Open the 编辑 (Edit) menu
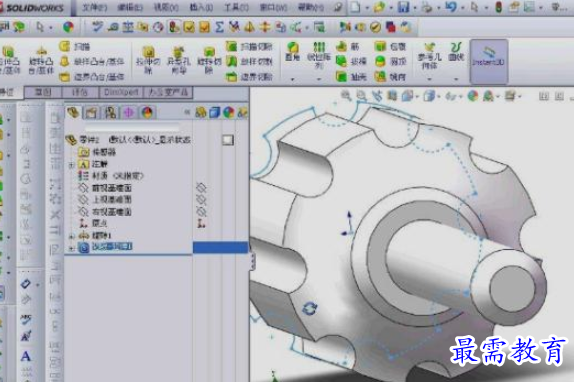574x382 pixels. pos(130,7)
